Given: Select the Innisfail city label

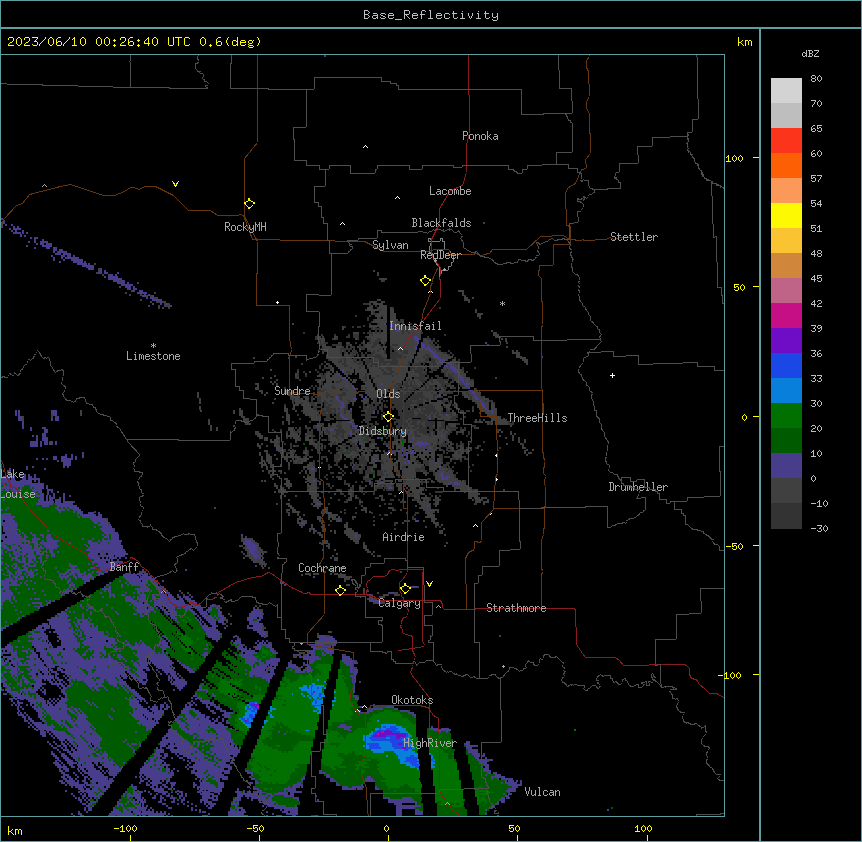Looking at the screenshot, I should (415, 326).
